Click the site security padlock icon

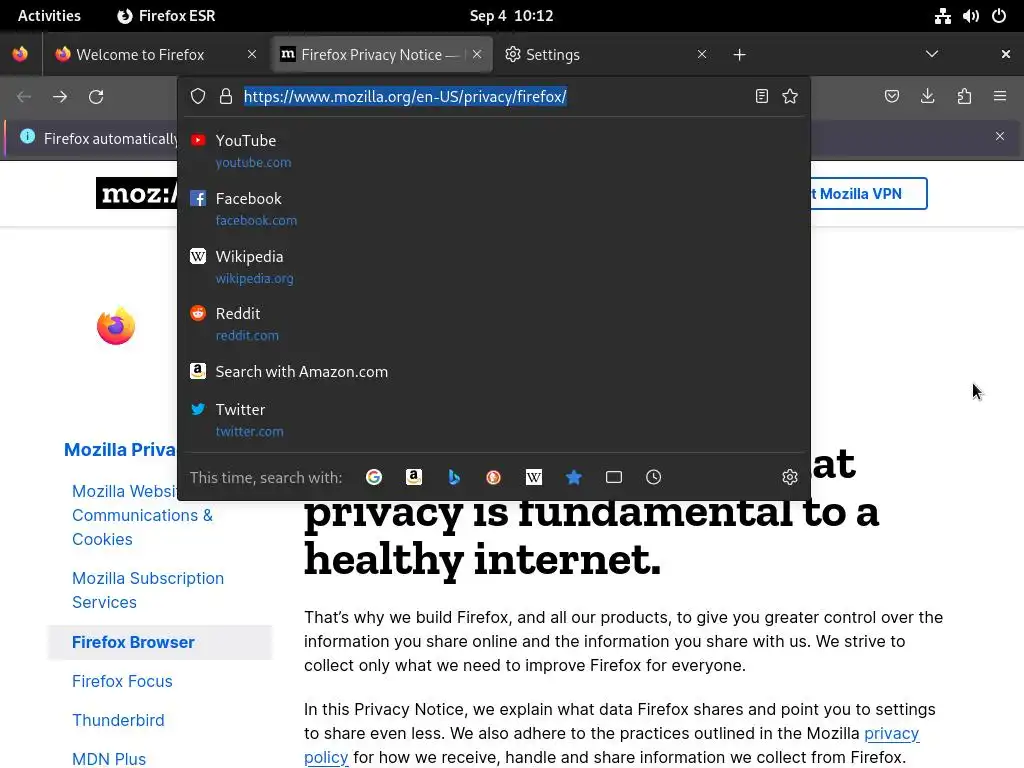226,97
